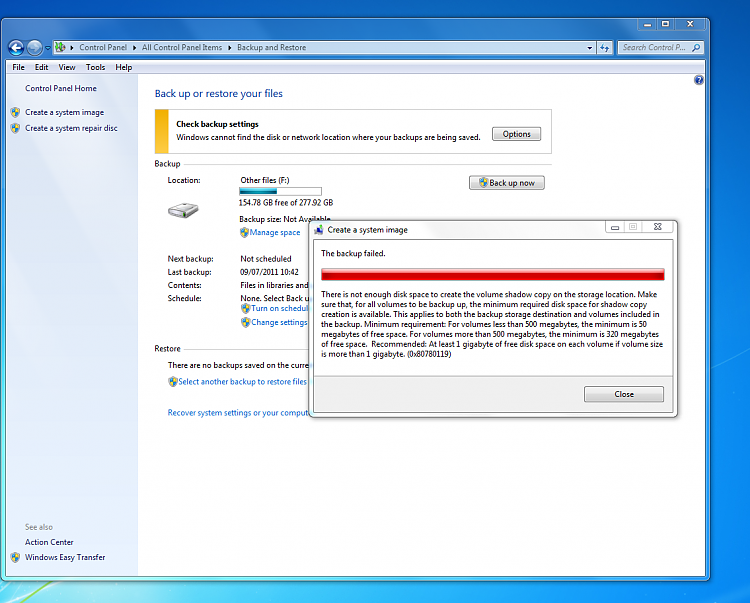
Task: Click the Back navigation arrow button
Action: (x=16, y=47)
